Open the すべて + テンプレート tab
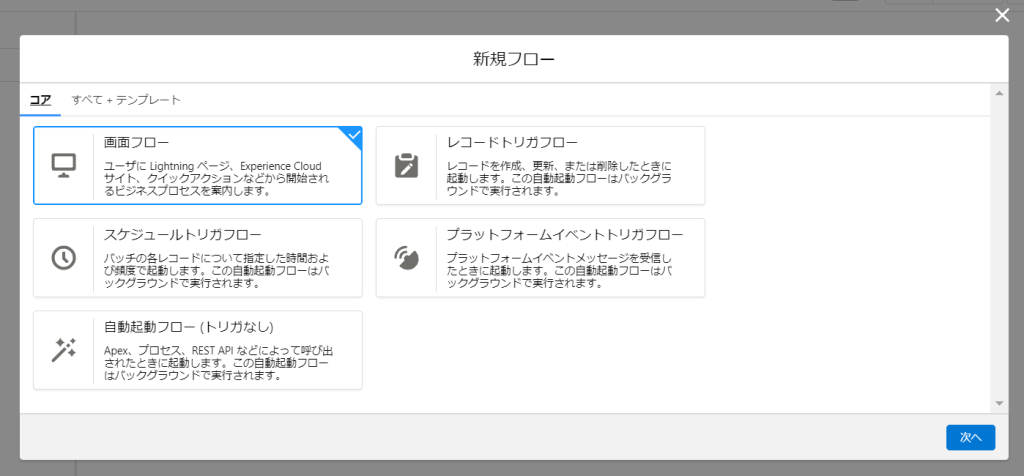Image resolution: width=1024 pixels, height=476 pixels. point(126,100)
